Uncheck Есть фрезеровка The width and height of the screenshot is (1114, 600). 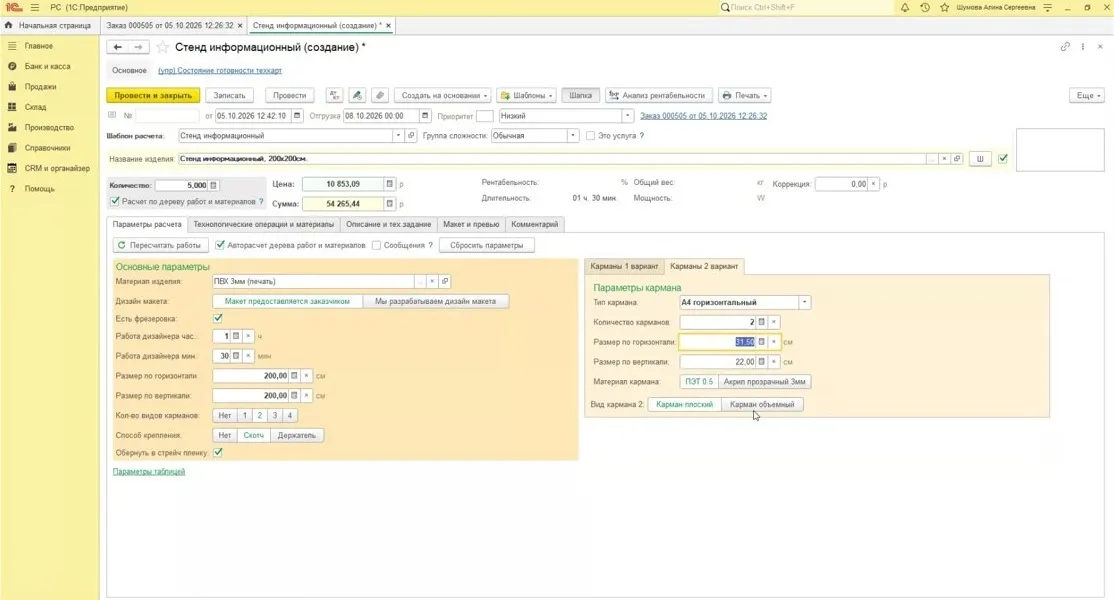218,319
